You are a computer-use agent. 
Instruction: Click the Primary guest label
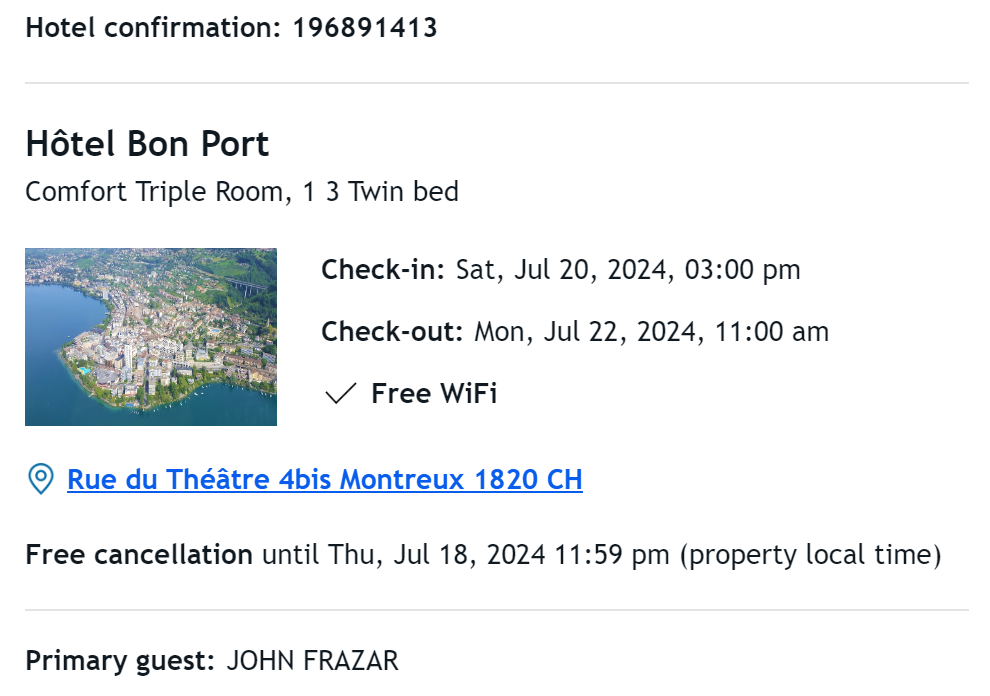click(x=121, y=661)
